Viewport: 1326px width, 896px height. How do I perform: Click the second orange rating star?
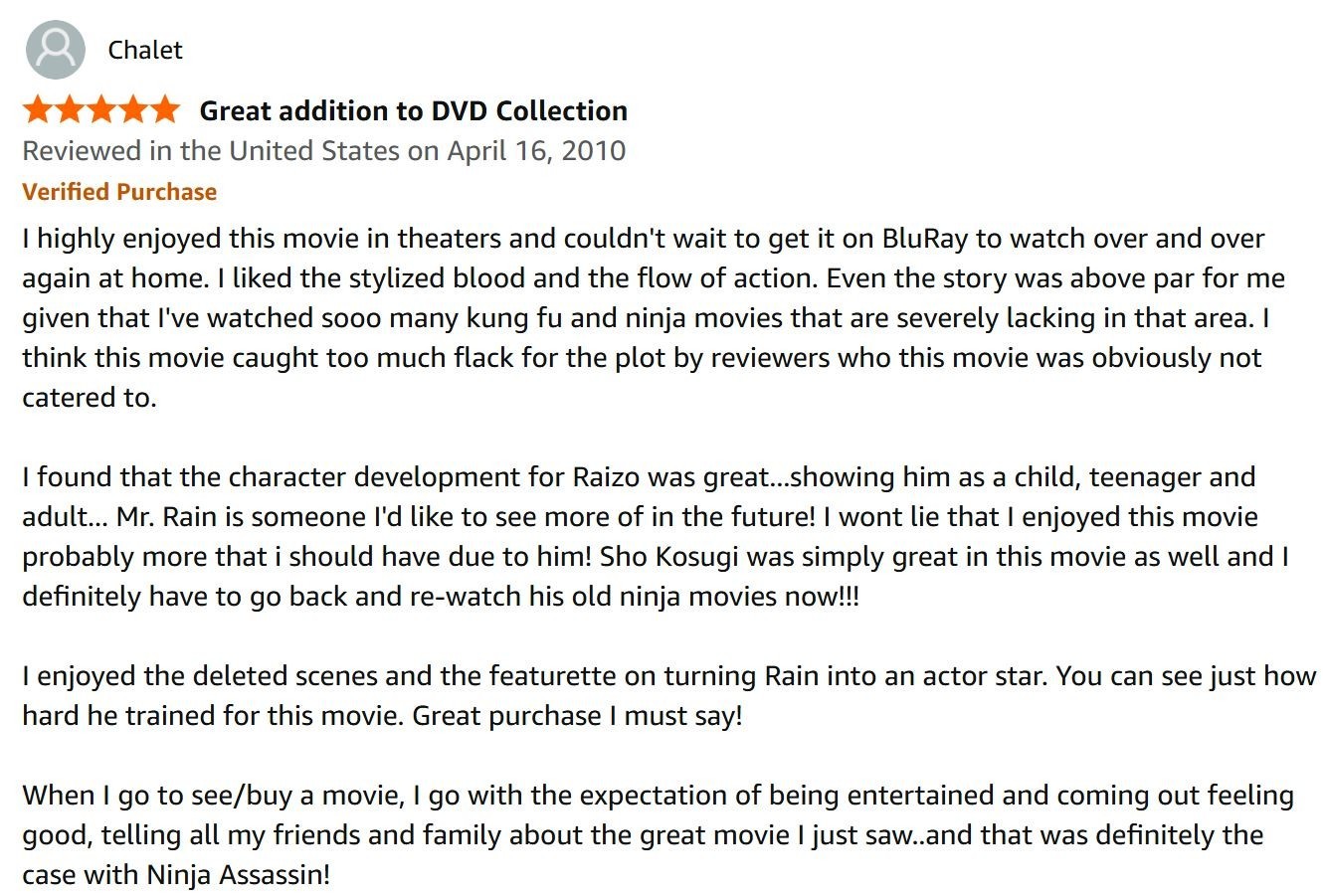[x=70, y=109]
